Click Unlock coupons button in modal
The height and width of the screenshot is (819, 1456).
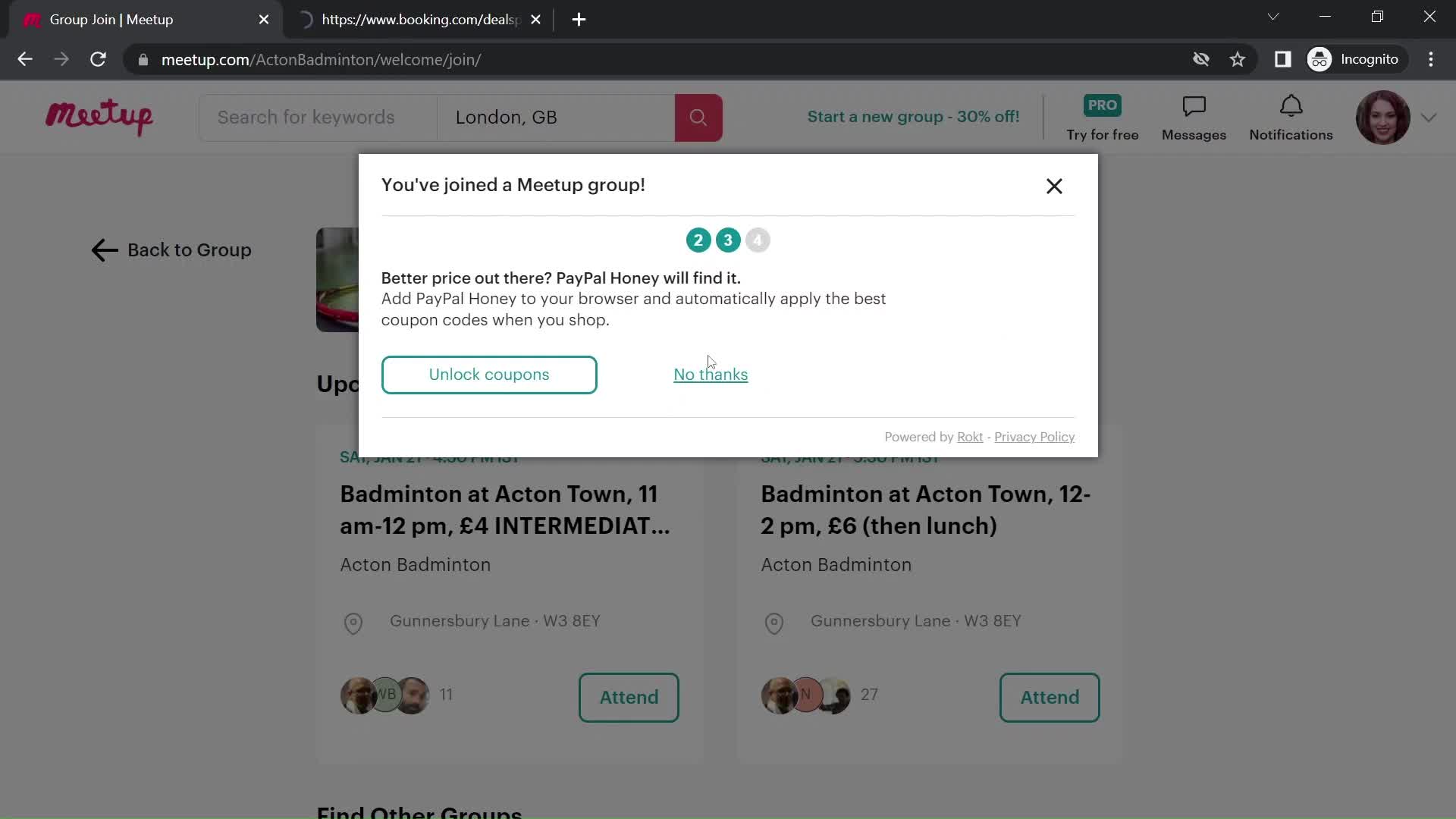point(489,374)
